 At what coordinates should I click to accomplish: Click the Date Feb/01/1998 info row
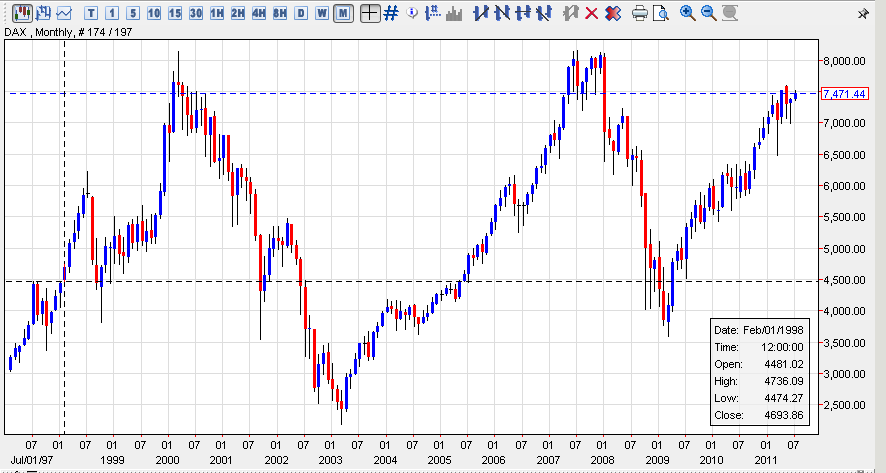(758, 330)
